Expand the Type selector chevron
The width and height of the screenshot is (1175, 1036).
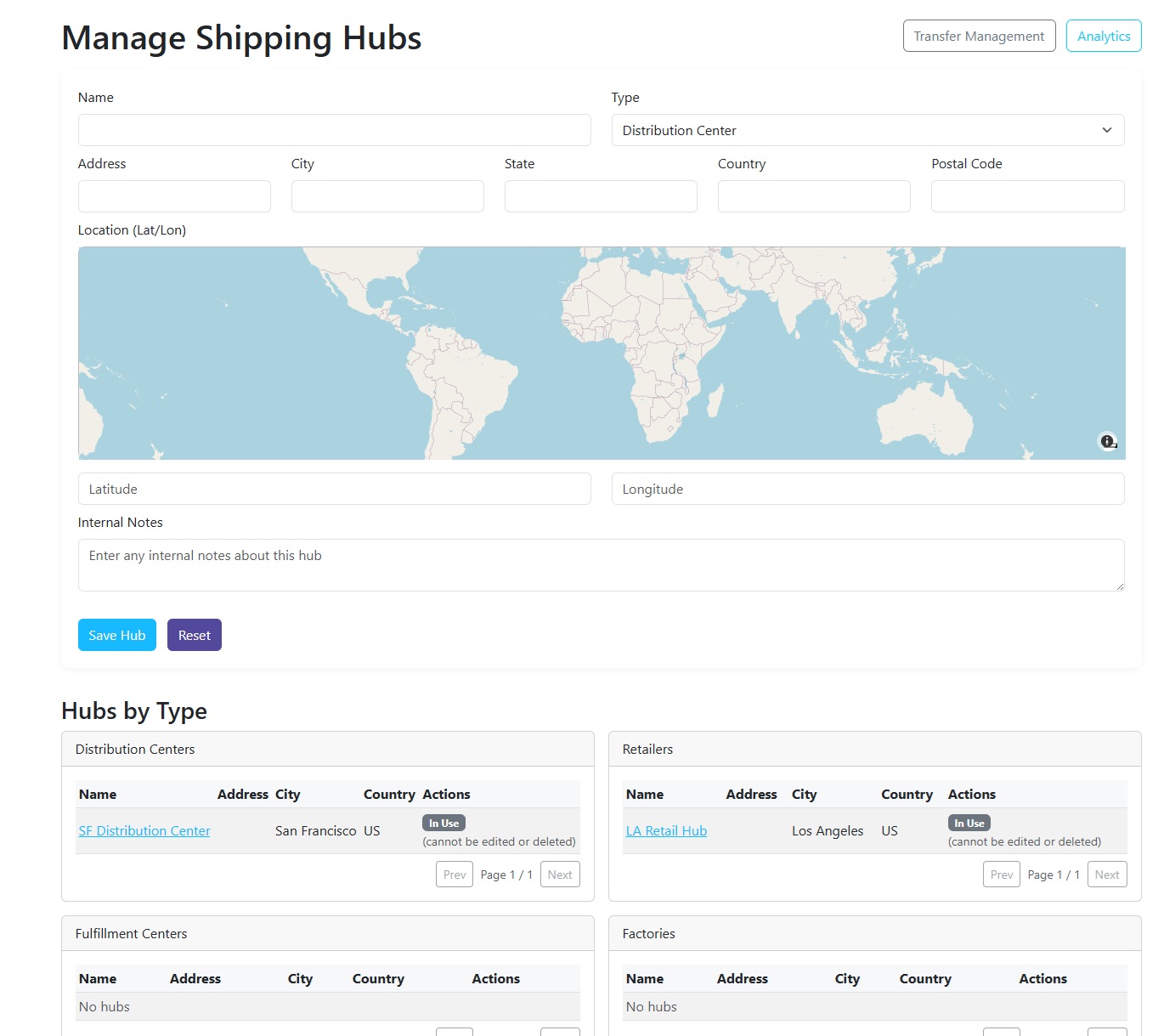(1107, 130)
